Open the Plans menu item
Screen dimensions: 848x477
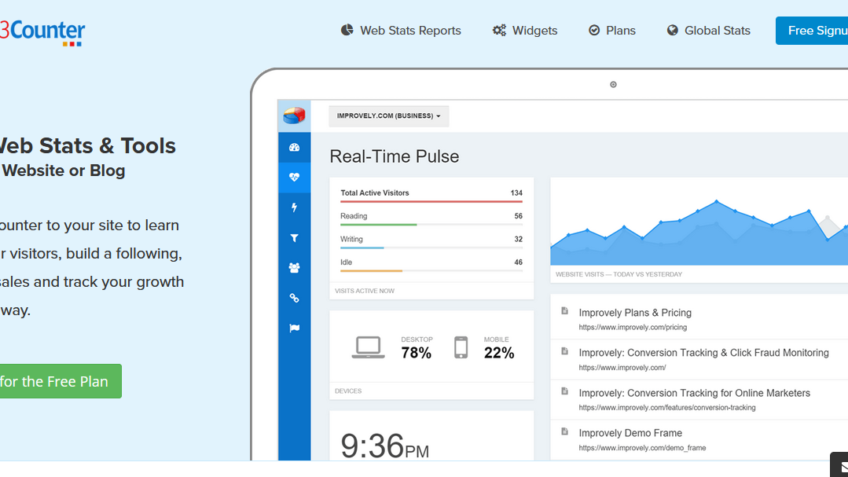(x=612, y=31)
